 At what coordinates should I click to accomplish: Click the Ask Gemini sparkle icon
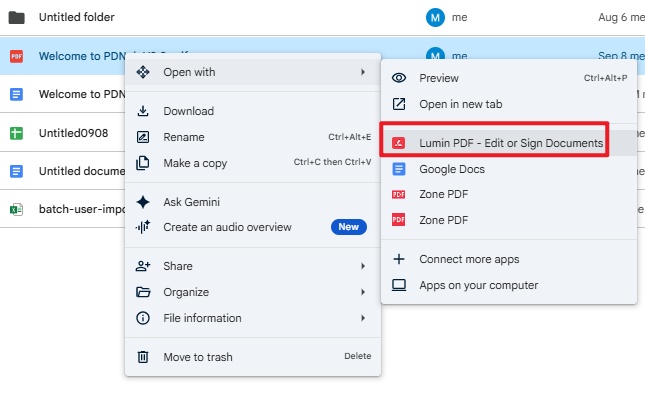143,202
